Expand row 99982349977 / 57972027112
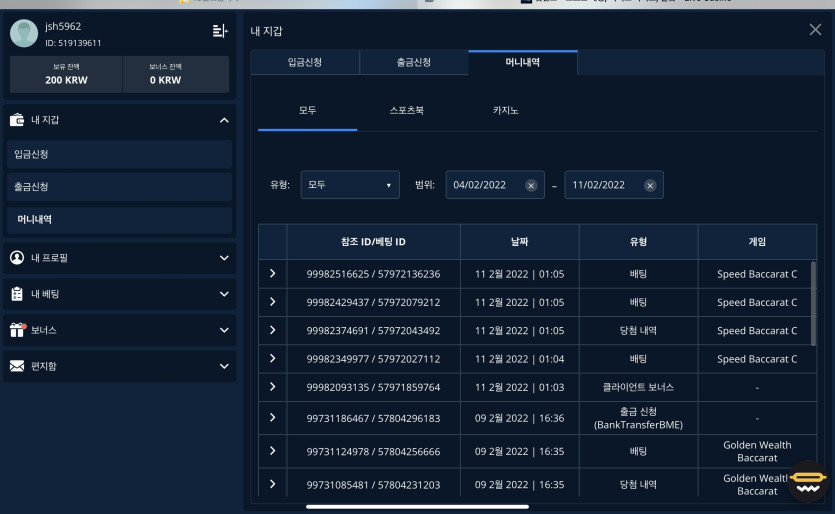Screen dimensions: 835x514 (x=273, y=358)
